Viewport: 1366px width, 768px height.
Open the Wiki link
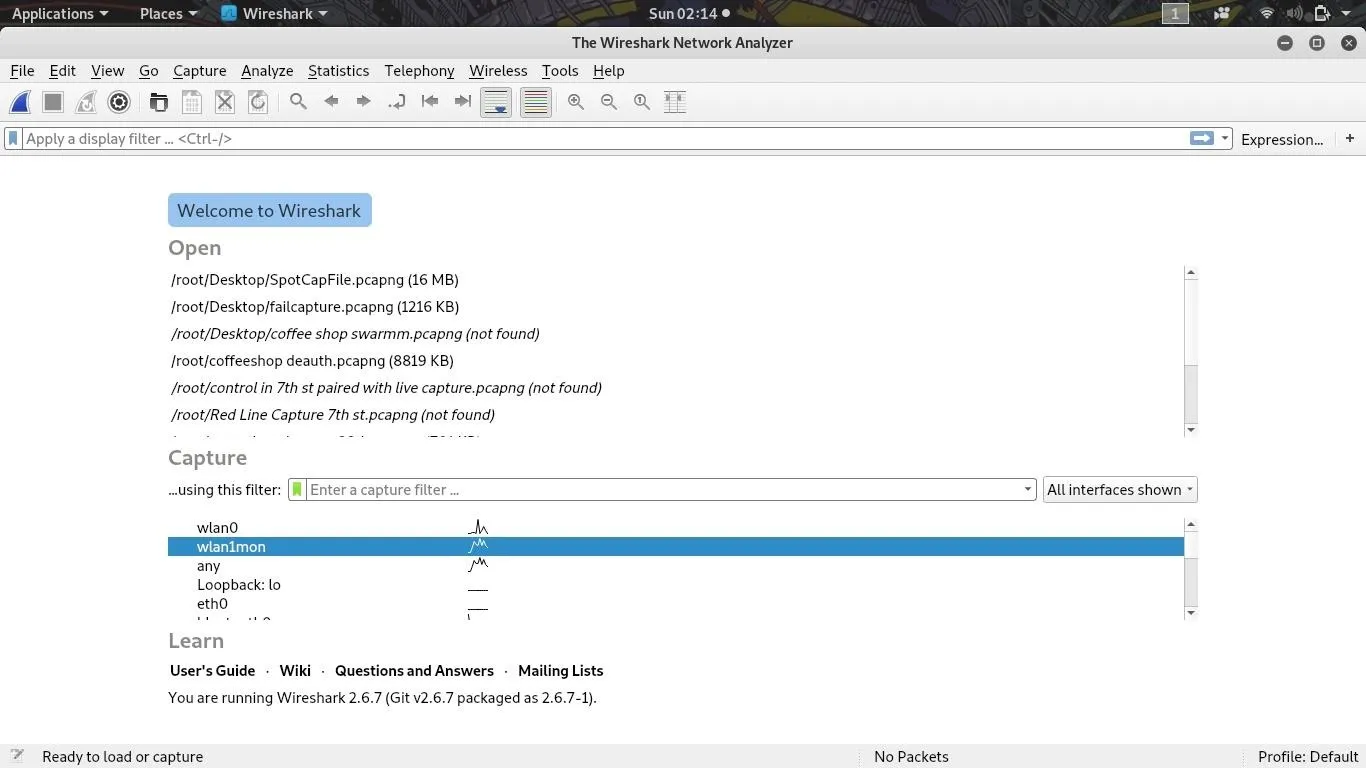click(x=295, y=671)
